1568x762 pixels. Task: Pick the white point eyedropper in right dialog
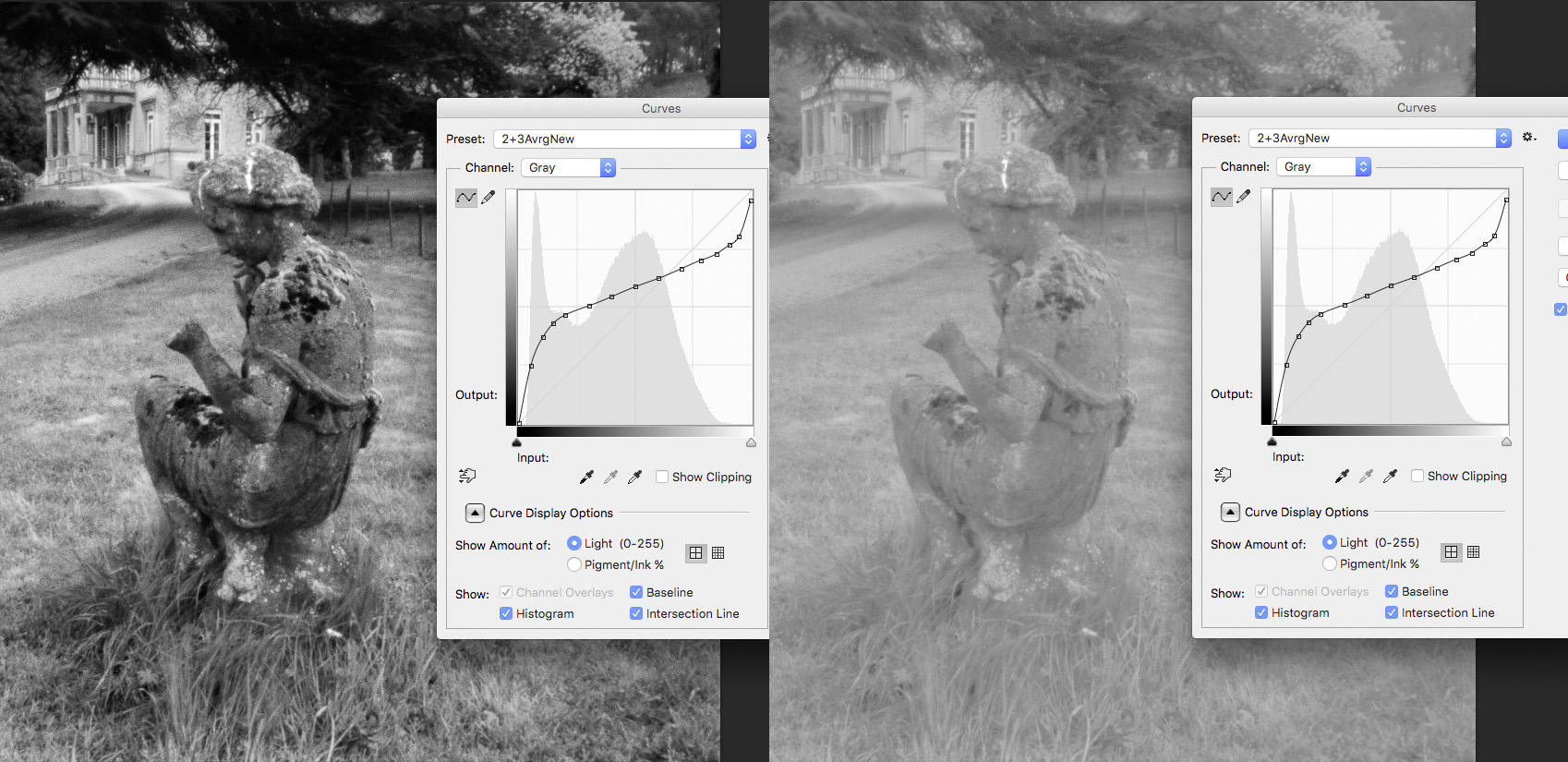[x=1390, y=477]
